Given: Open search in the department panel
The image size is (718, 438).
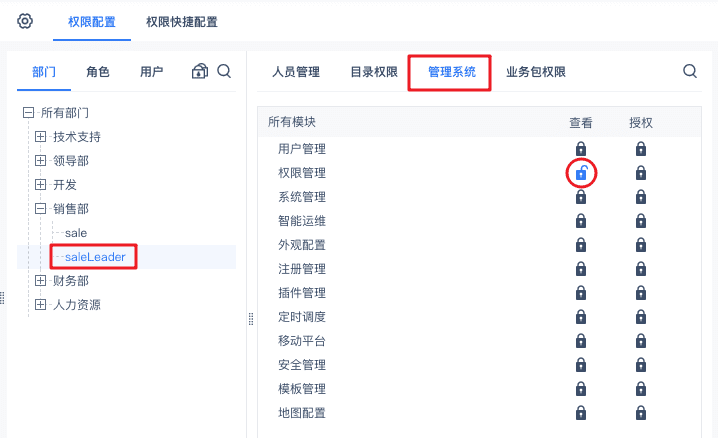Looking at the screenshot, I should point(225,71).
